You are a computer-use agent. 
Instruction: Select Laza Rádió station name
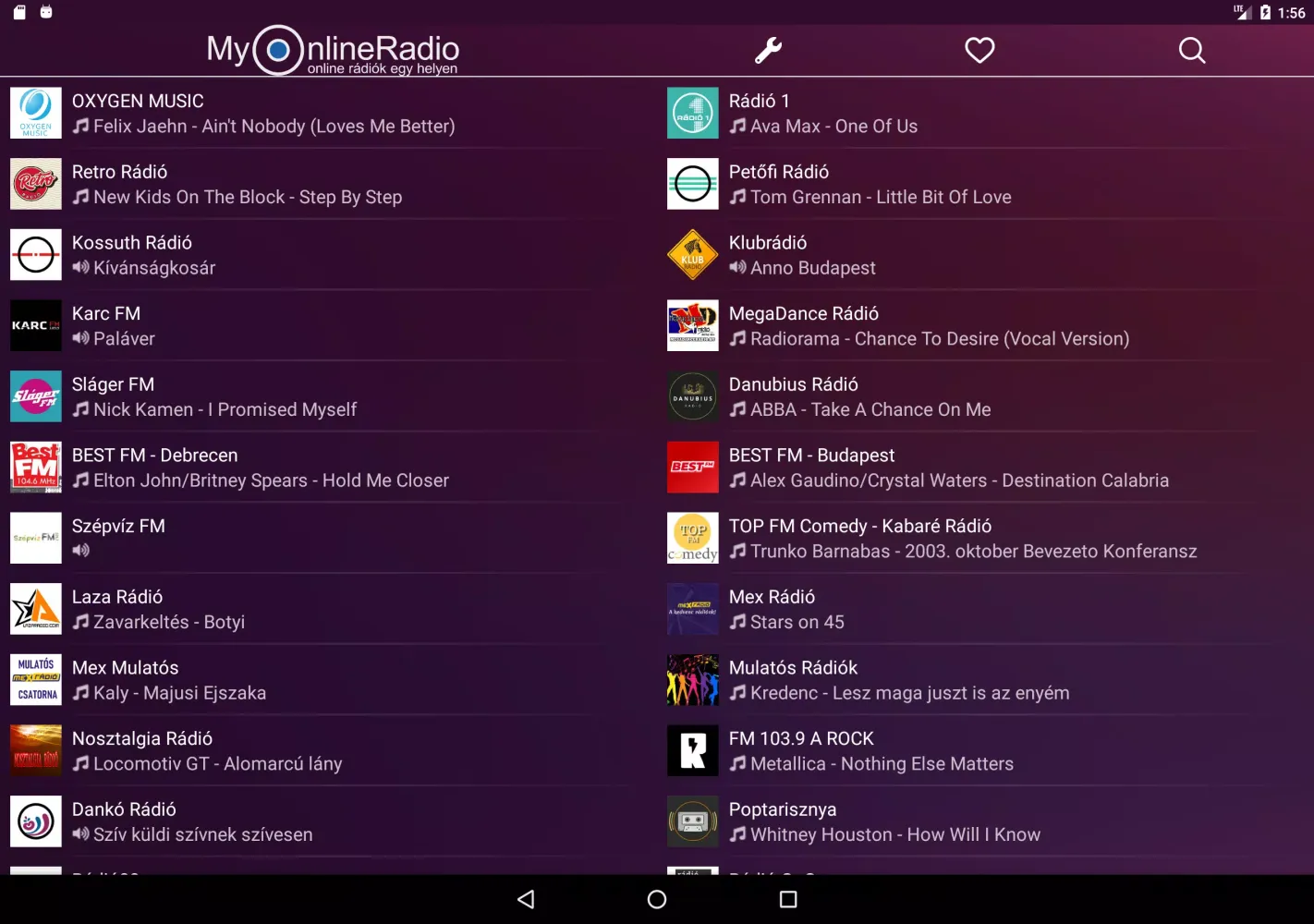[117, 597]
